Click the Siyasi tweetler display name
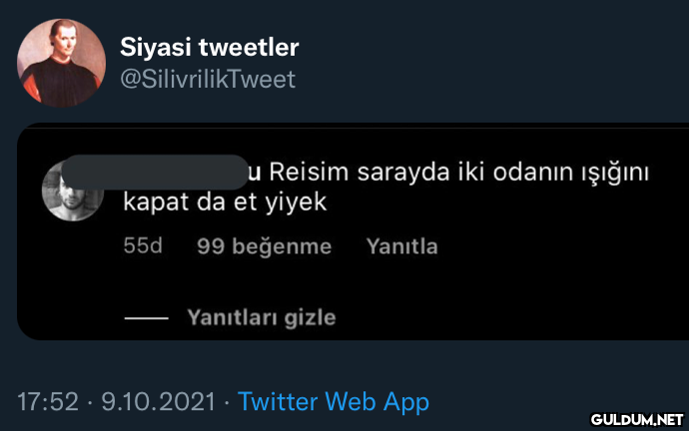The image size is (689, 431). (x=210, y=47)
